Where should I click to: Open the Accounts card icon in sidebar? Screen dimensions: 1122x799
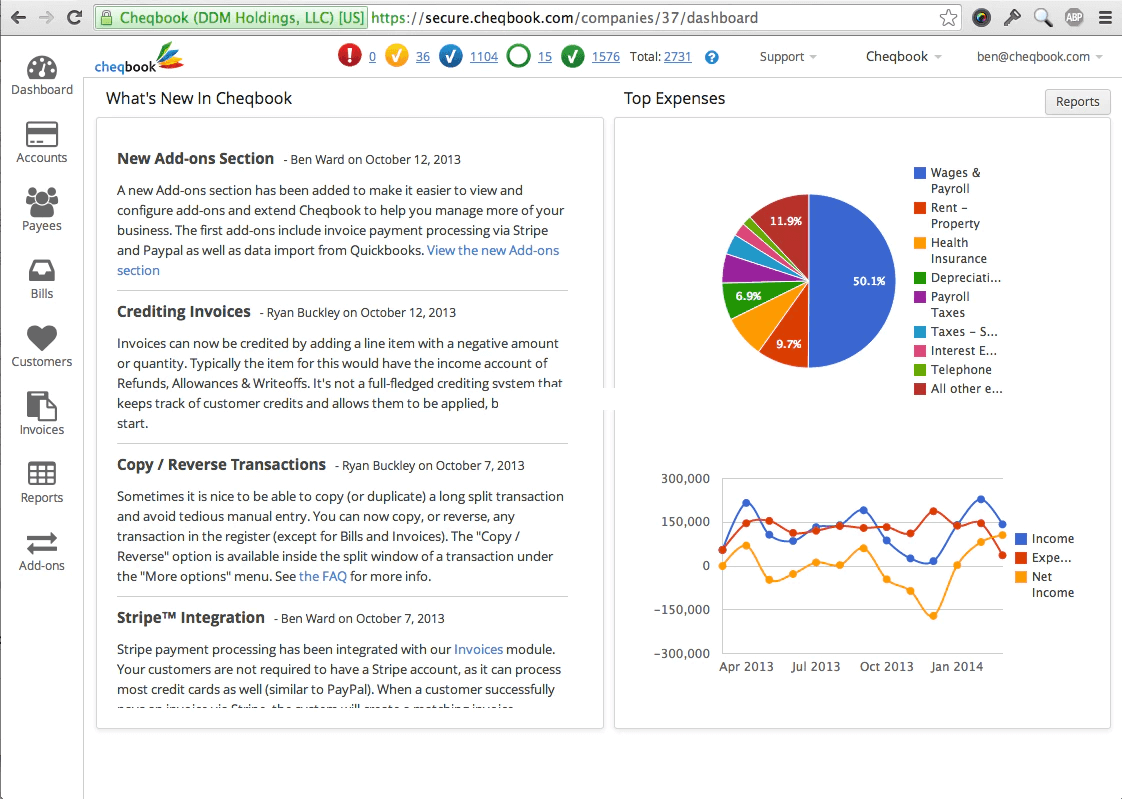pos(42,134)
